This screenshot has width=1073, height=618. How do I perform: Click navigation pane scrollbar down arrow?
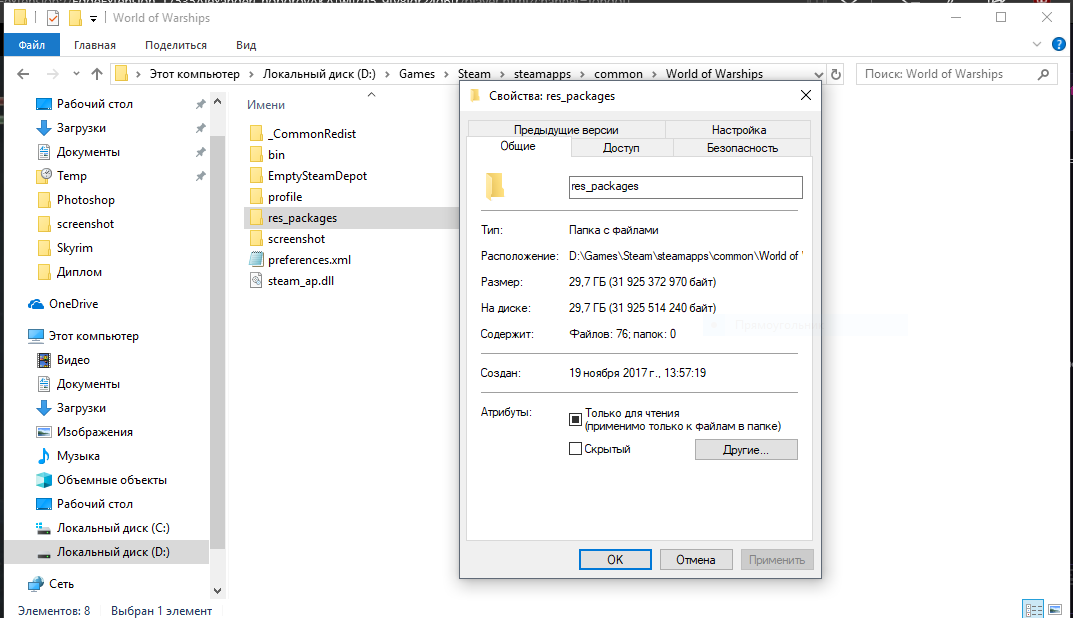(x=218, y=591)
